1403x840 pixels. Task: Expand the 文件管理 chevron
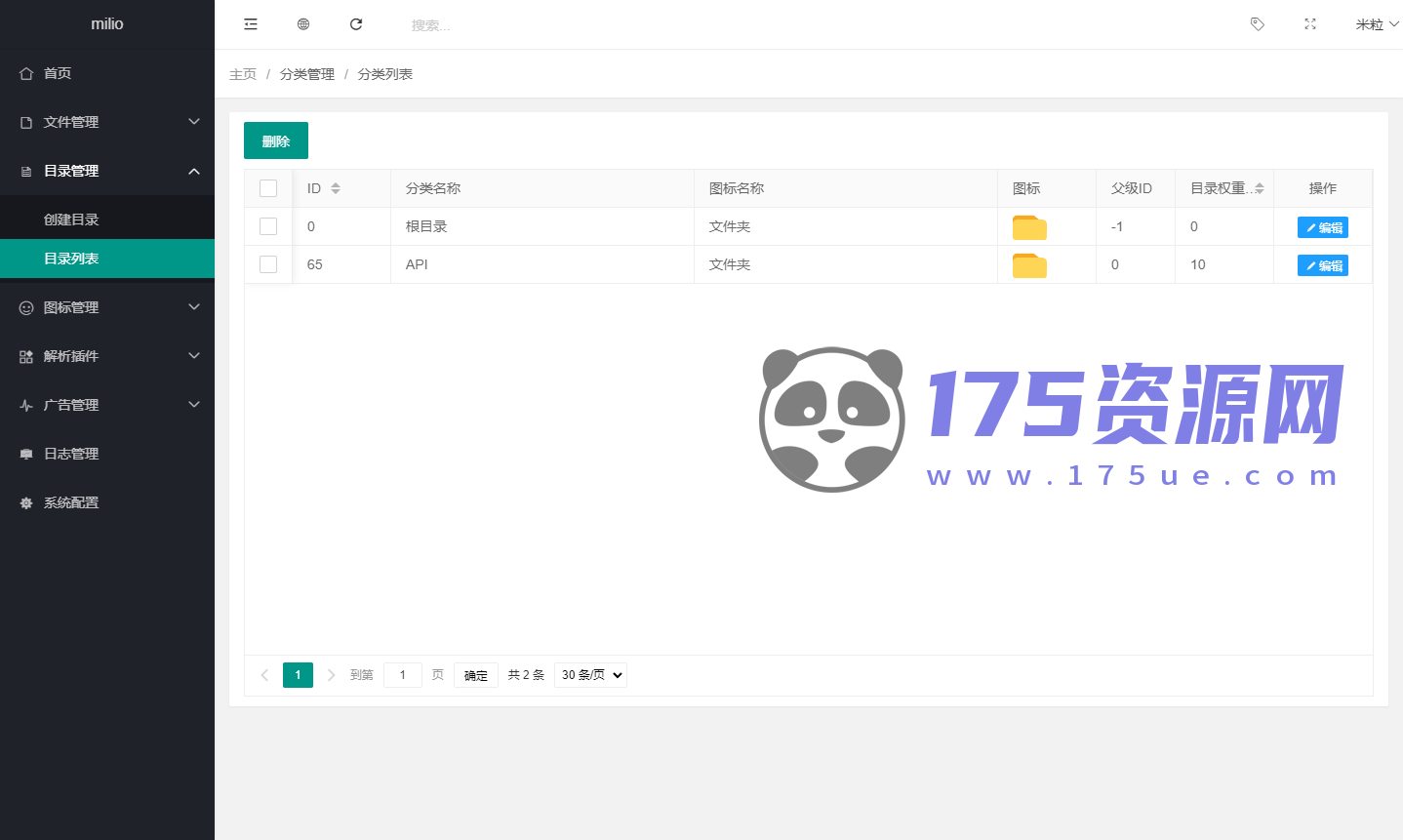click(194, 122)
